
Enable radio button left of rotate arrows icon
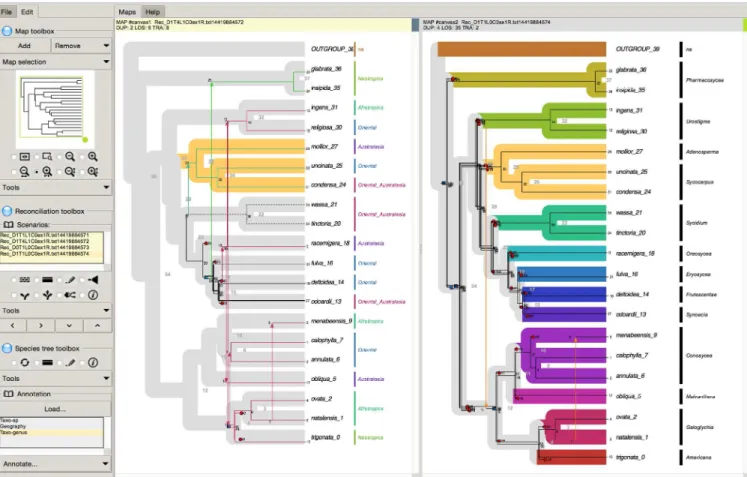point(14,363)
